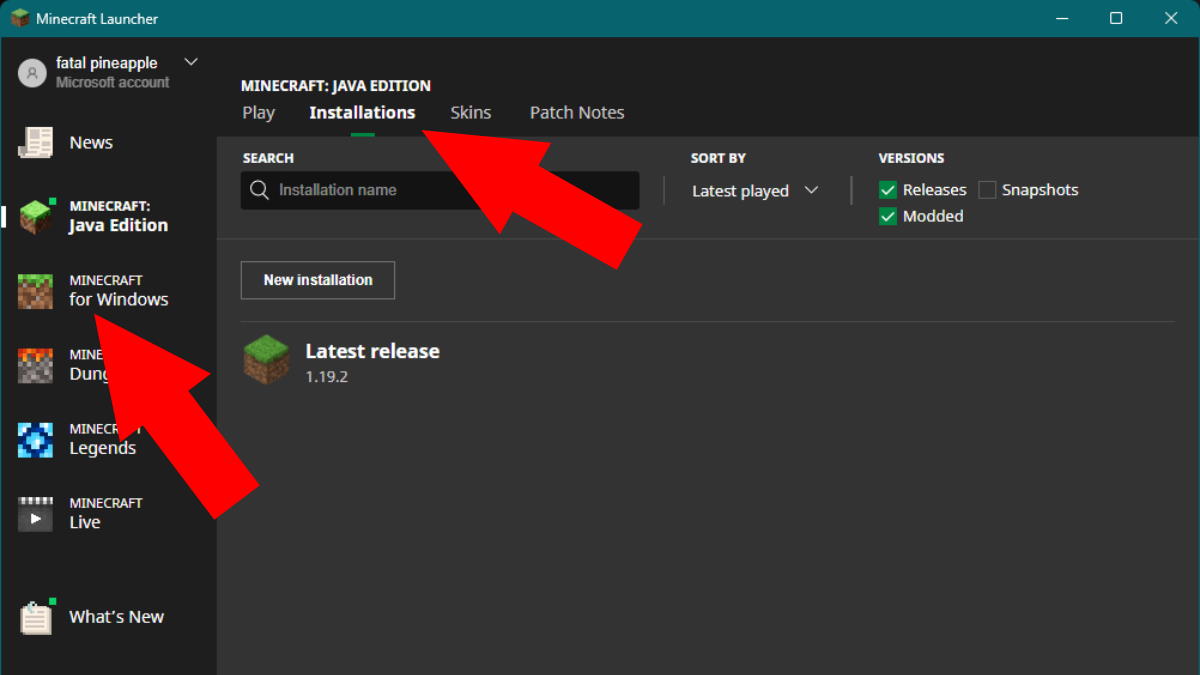The height and width of the screenshot is (675, 1200).
Task: Click the New installation button
Action: tap(317, 280)
